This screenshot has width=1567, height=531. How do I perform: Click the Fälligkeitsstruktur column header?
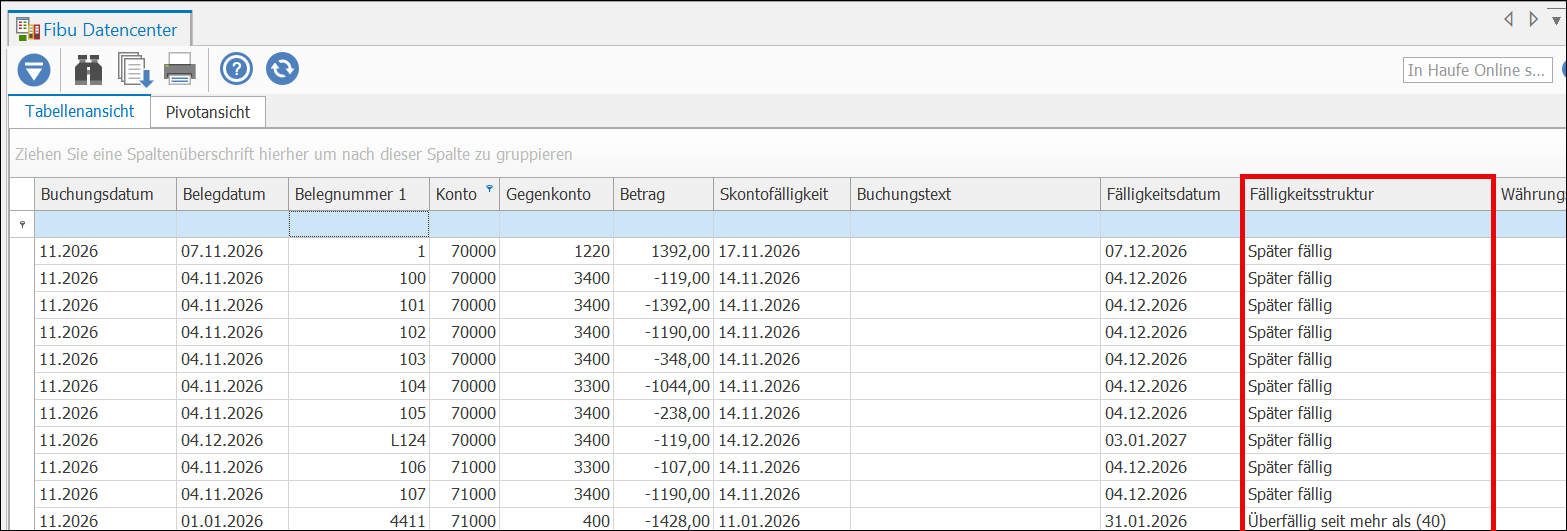coord(1367,194)
